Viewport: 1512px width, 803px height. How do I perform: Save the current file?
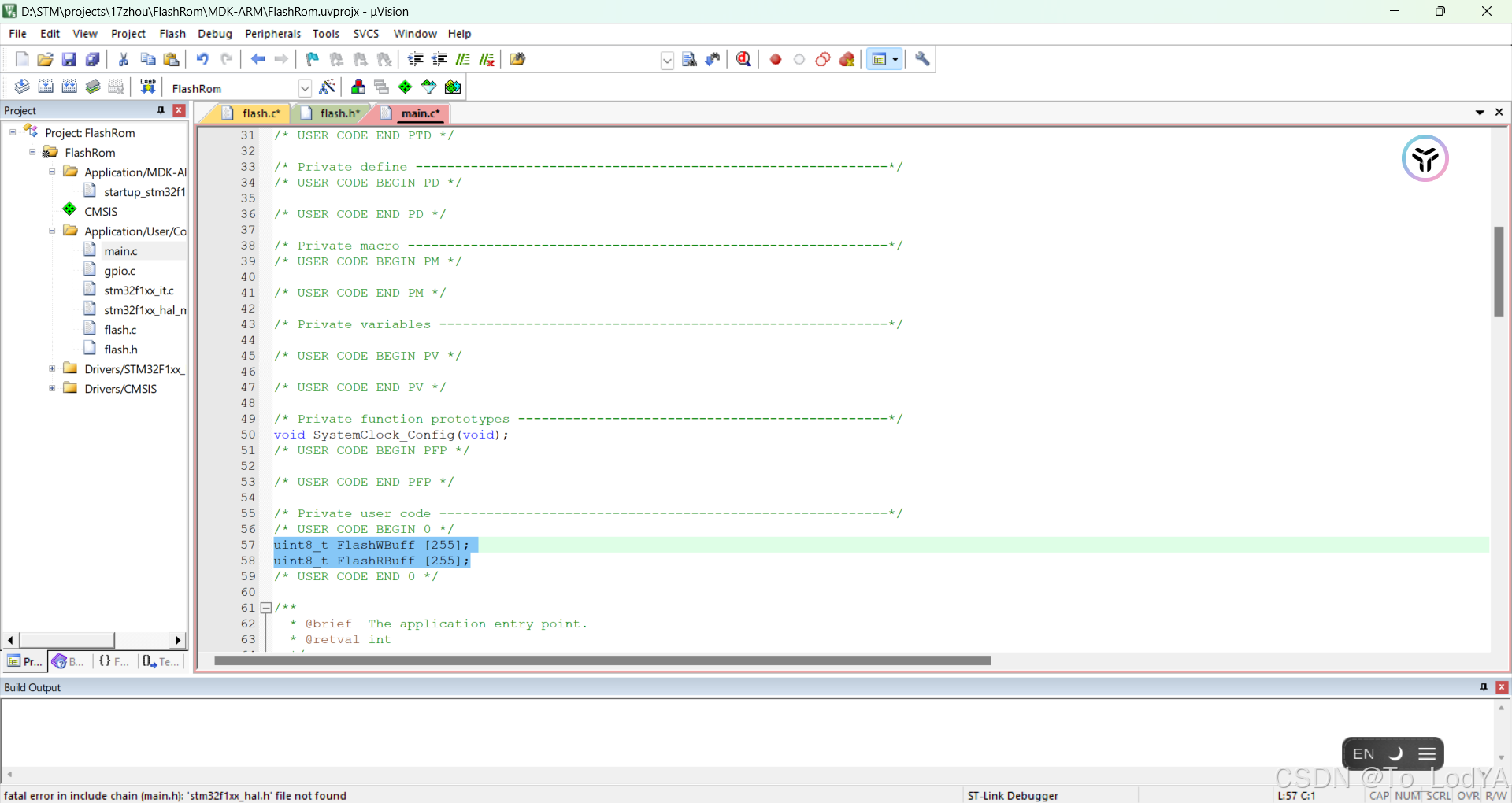(69, 59)
